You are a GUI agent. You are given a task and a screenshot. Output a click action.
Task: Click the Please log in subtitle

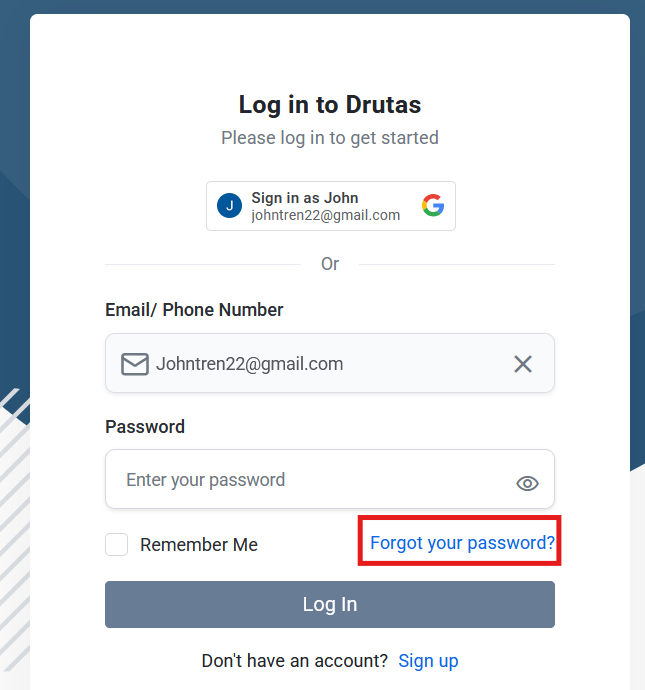(x=330, y=138)
